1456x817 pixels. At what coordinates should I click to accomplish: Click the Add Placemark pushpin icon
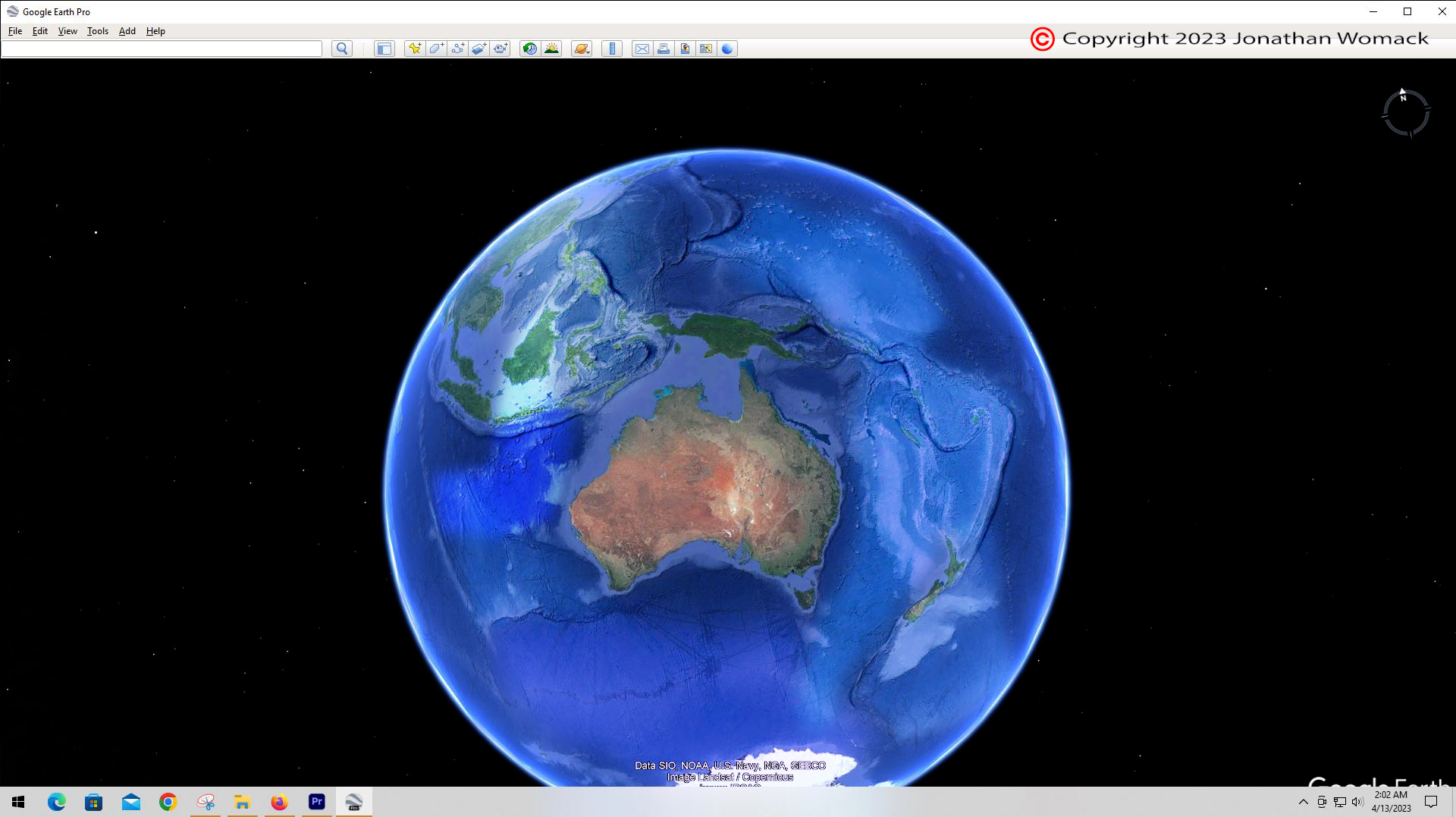(414, 49)
